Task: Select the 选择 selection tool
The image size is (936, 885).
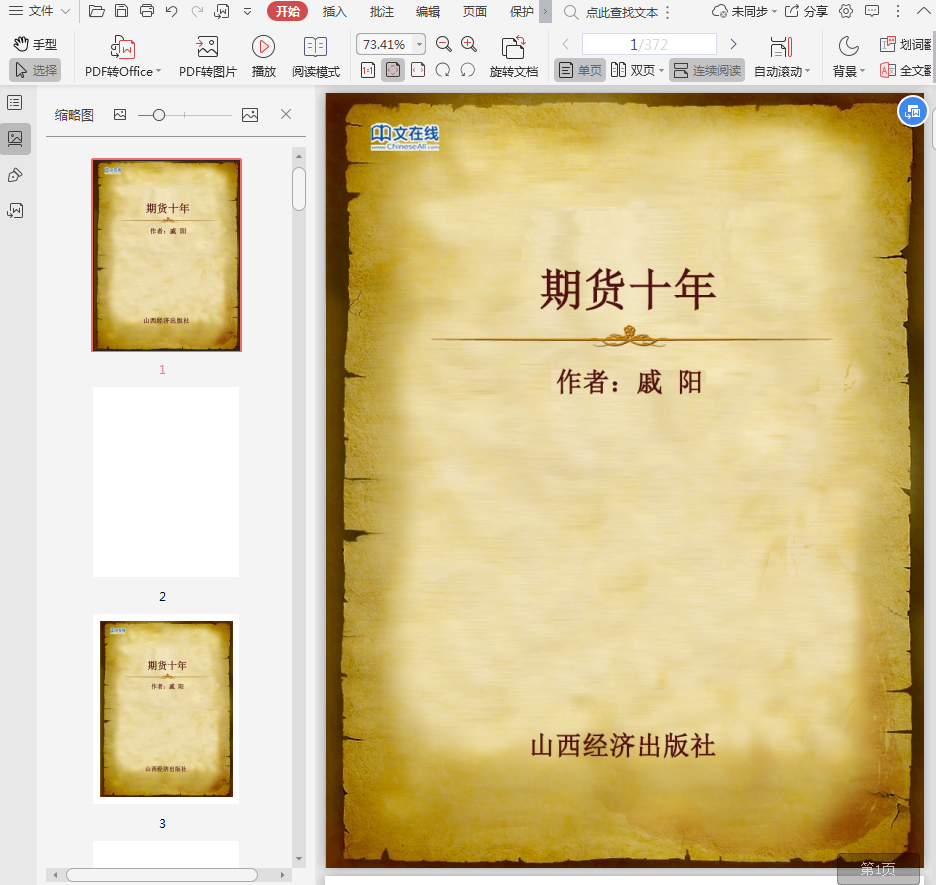Action: click(35, 70)
